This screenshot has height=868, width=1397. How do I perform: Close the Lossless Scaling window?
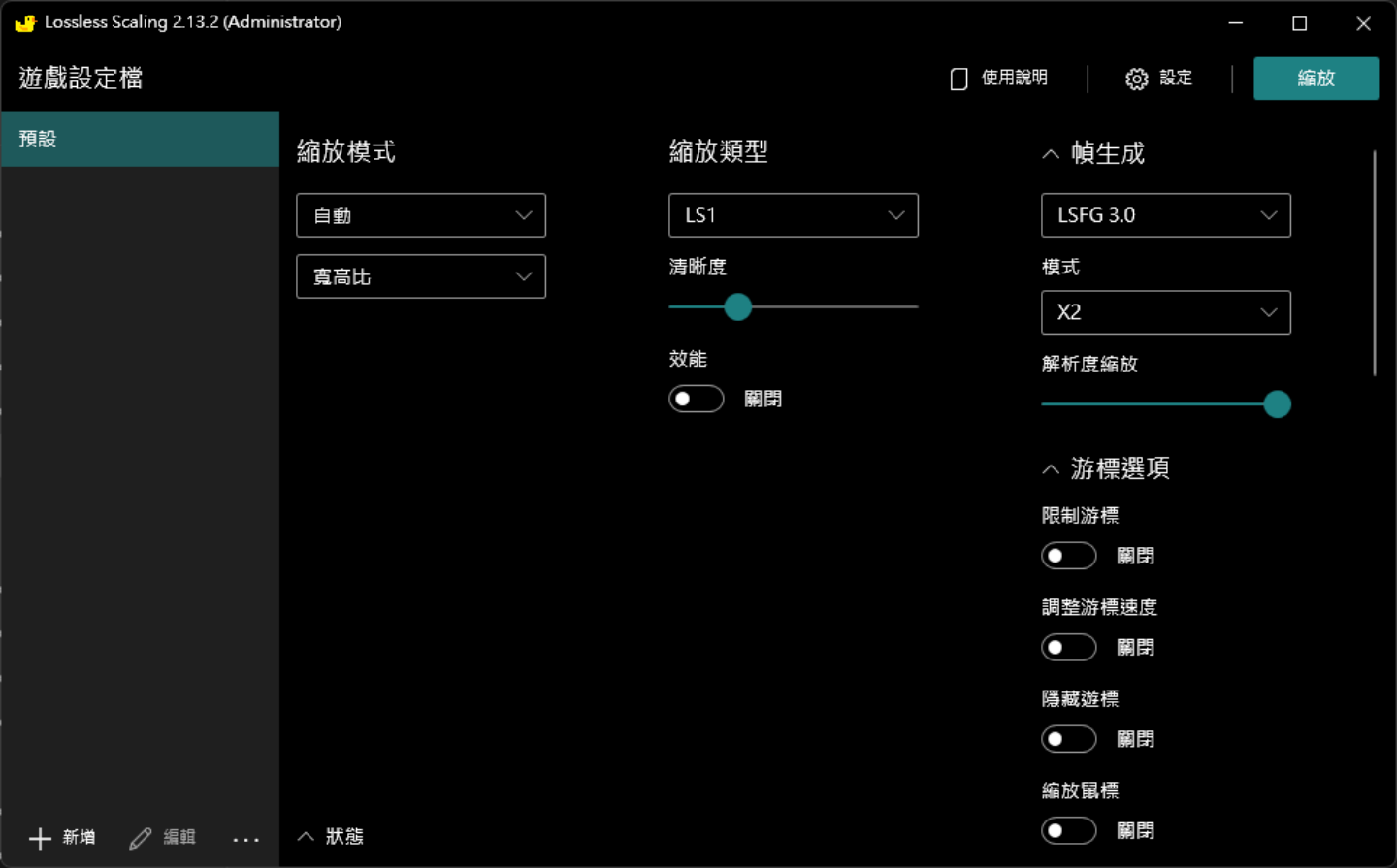click(x=1364, y=23)
